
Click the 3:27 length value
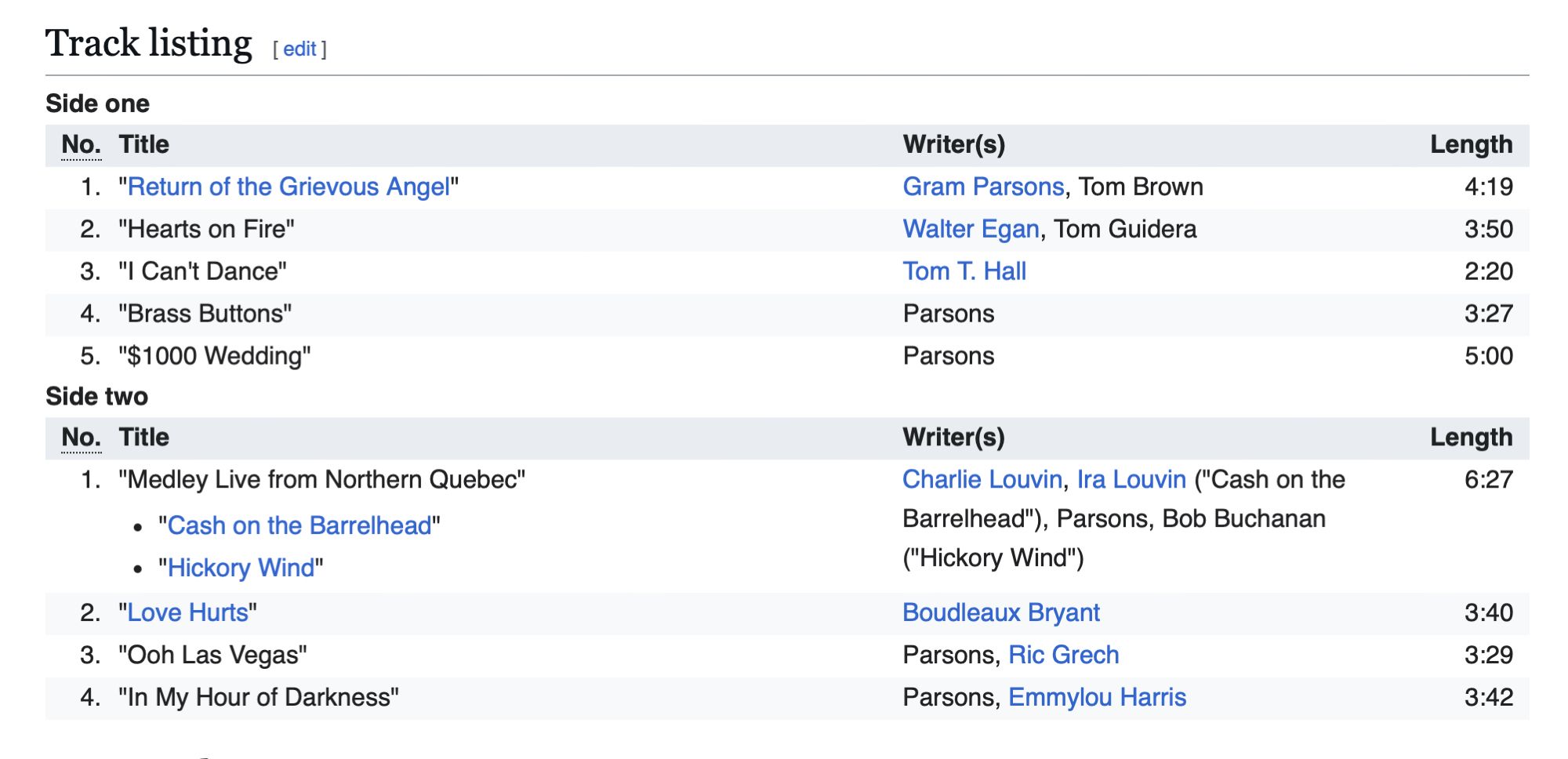(x=1488, y=314)
